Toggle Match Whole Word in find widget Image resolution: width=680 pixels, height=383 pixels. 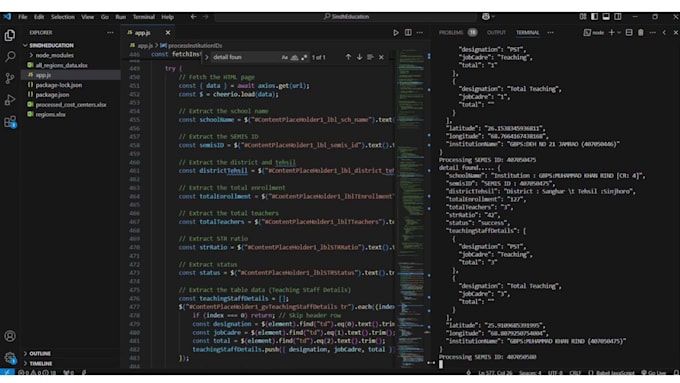coord(294,57)
